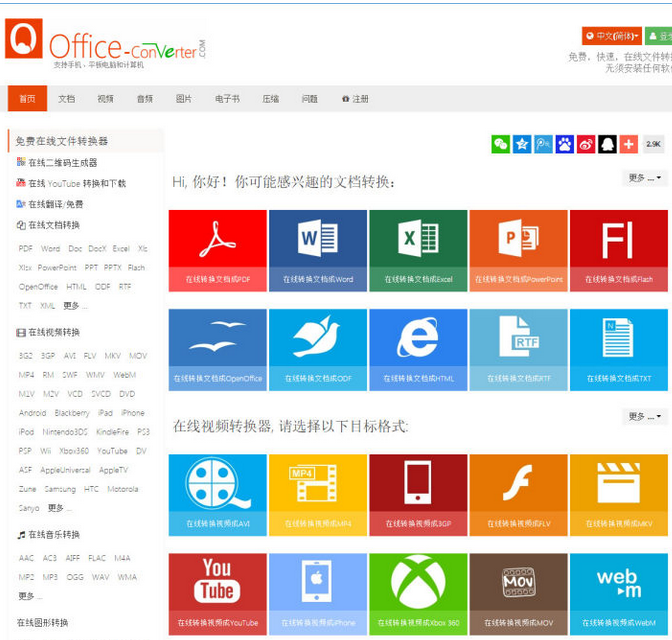This screenshot has width=672, height=640.
Task: Open the 文档 navigation tab
Action: (66, 99)
